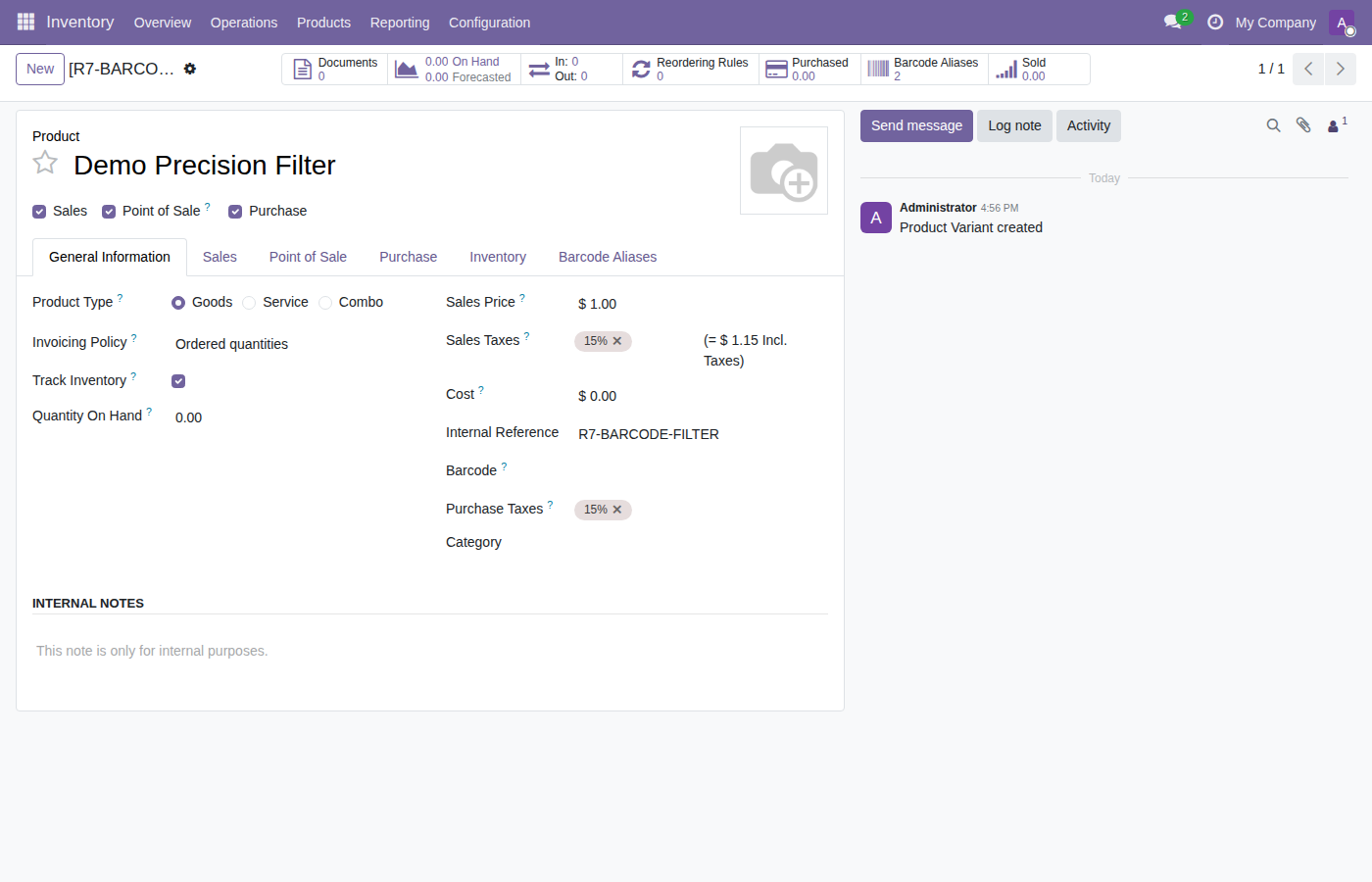
Task: Select the Combo product type
Action: click(325, 303)
